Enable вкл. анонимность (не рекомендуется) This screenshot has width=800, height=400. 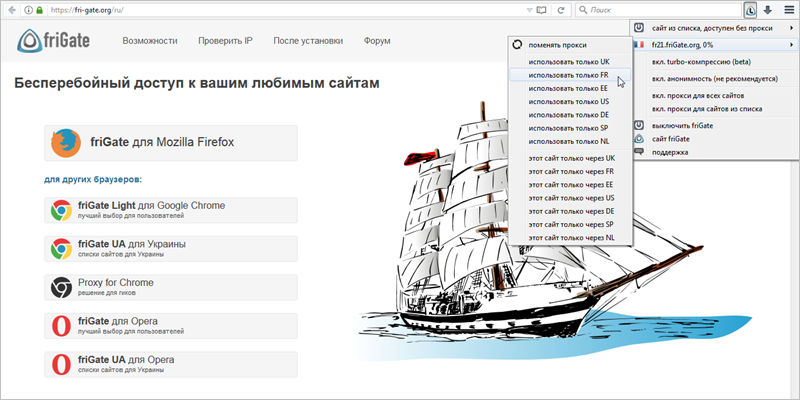pyautogui.click(x=713, y=79)
